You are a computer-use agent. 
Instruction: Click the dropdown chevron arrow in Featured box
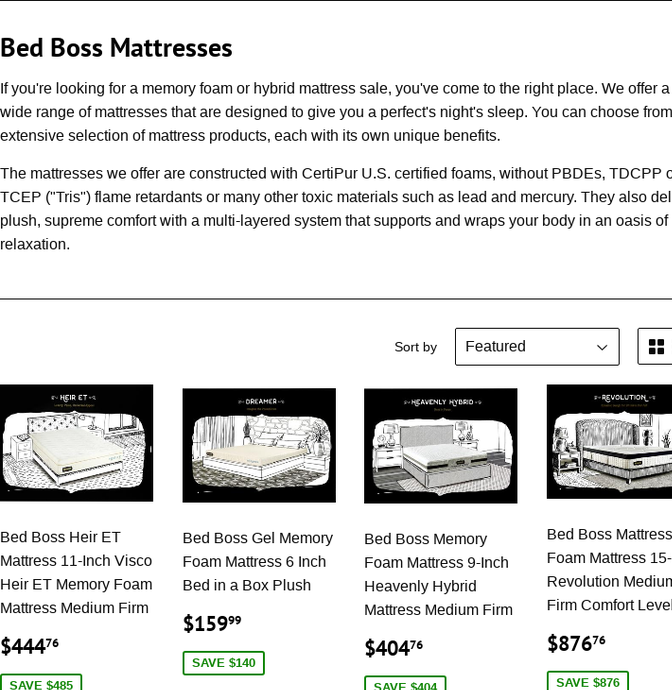[602, 347]
